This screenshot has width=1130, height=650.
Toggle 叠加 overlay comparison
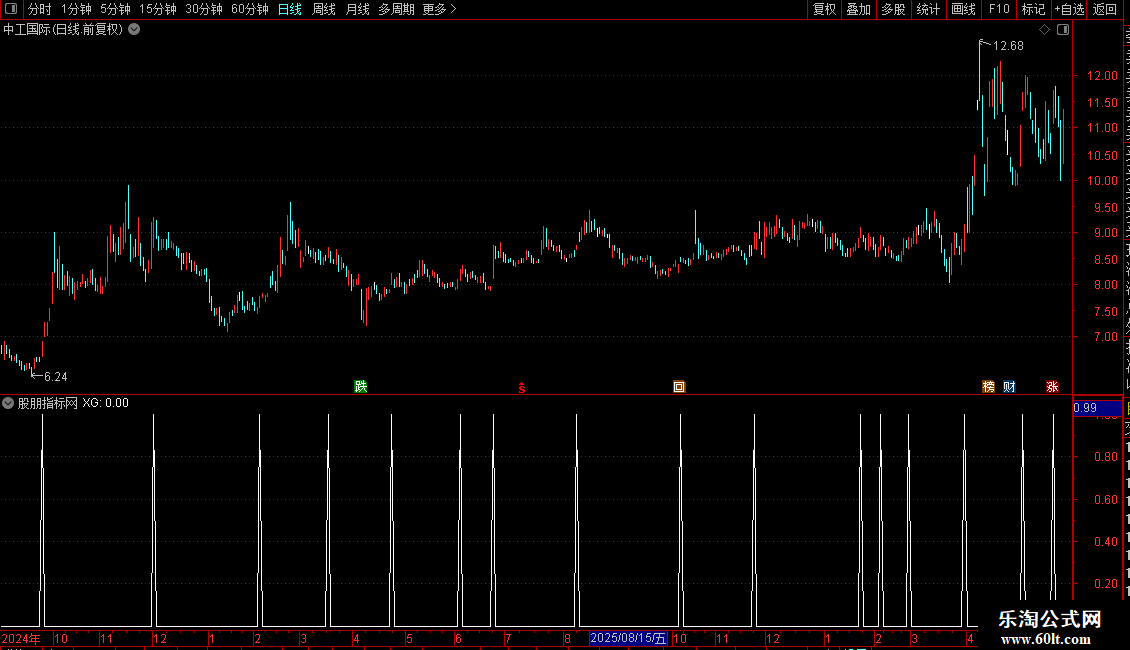(x=858, y=9)
